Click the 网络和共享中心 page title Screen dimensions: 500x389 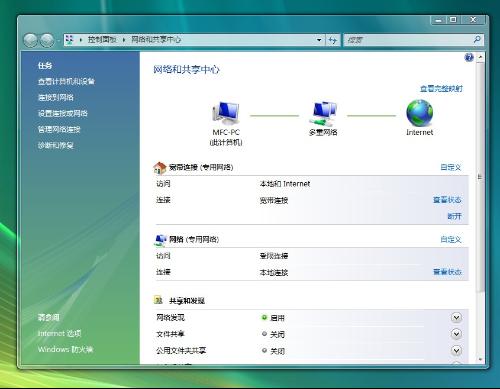[x=186, y=70]
